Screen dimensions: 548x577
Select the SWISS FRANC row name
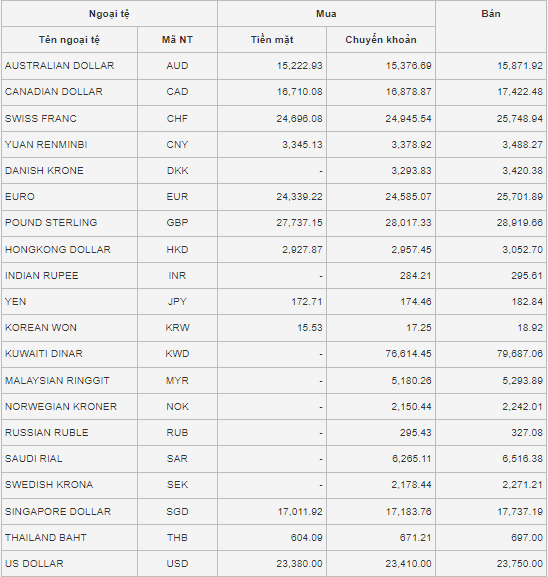pos(41,118)
